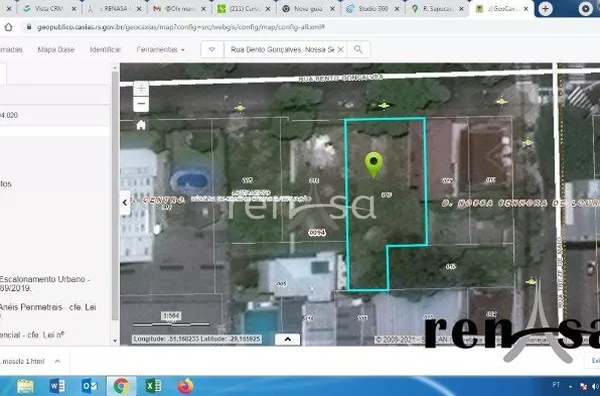Switch to the Nova guia tab
The height and width of the screenshot is (396, 600).
click(x=308, y=8)
